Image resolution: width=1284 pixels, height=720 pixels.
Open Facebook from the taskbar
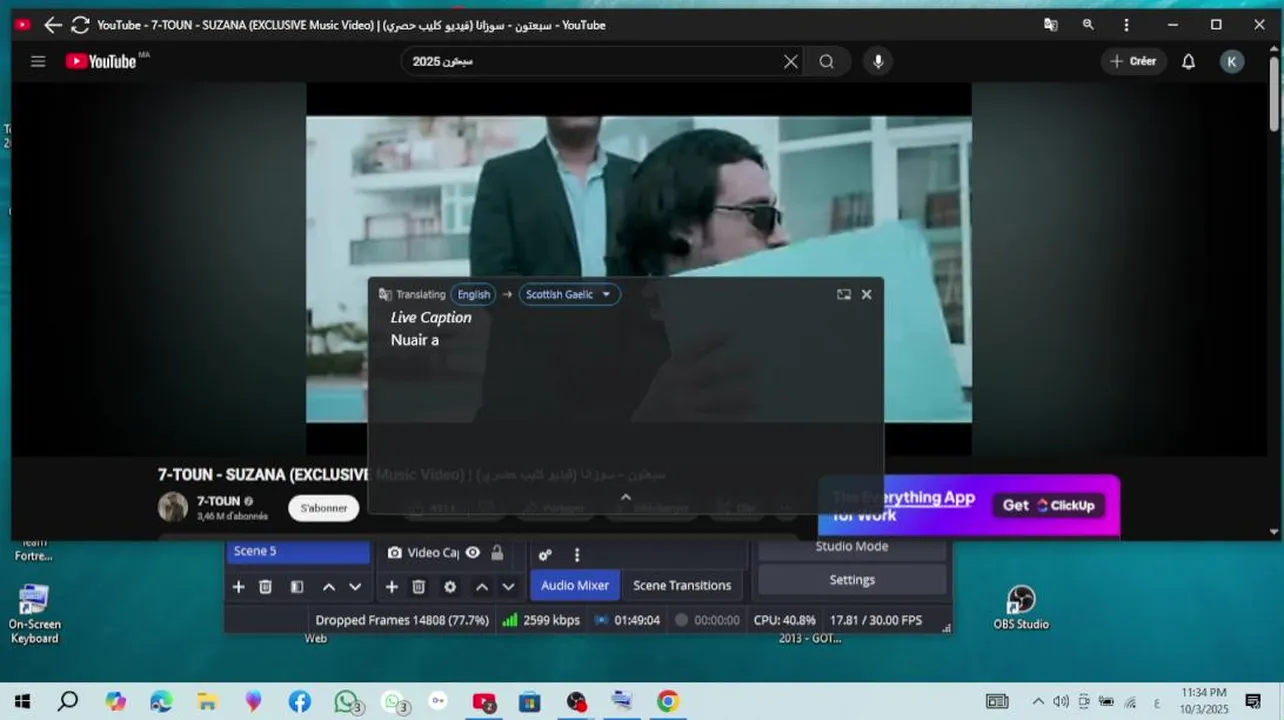300,702
